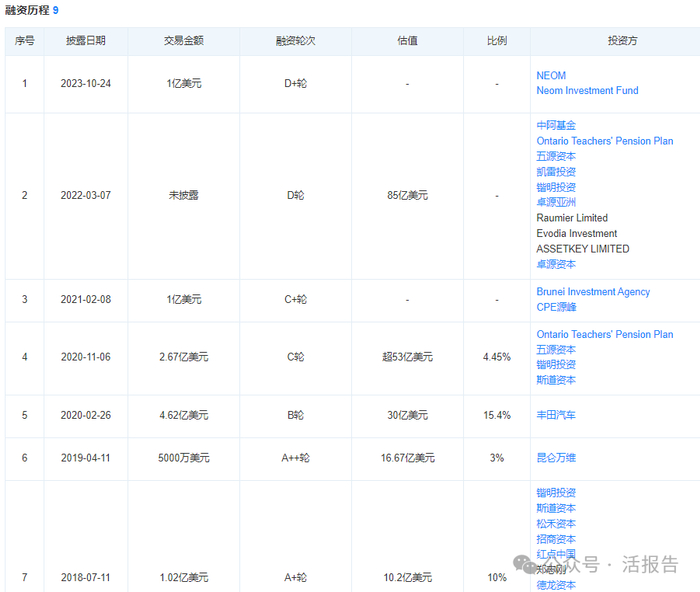Select the date 2021-02-08

click(86, 300)
